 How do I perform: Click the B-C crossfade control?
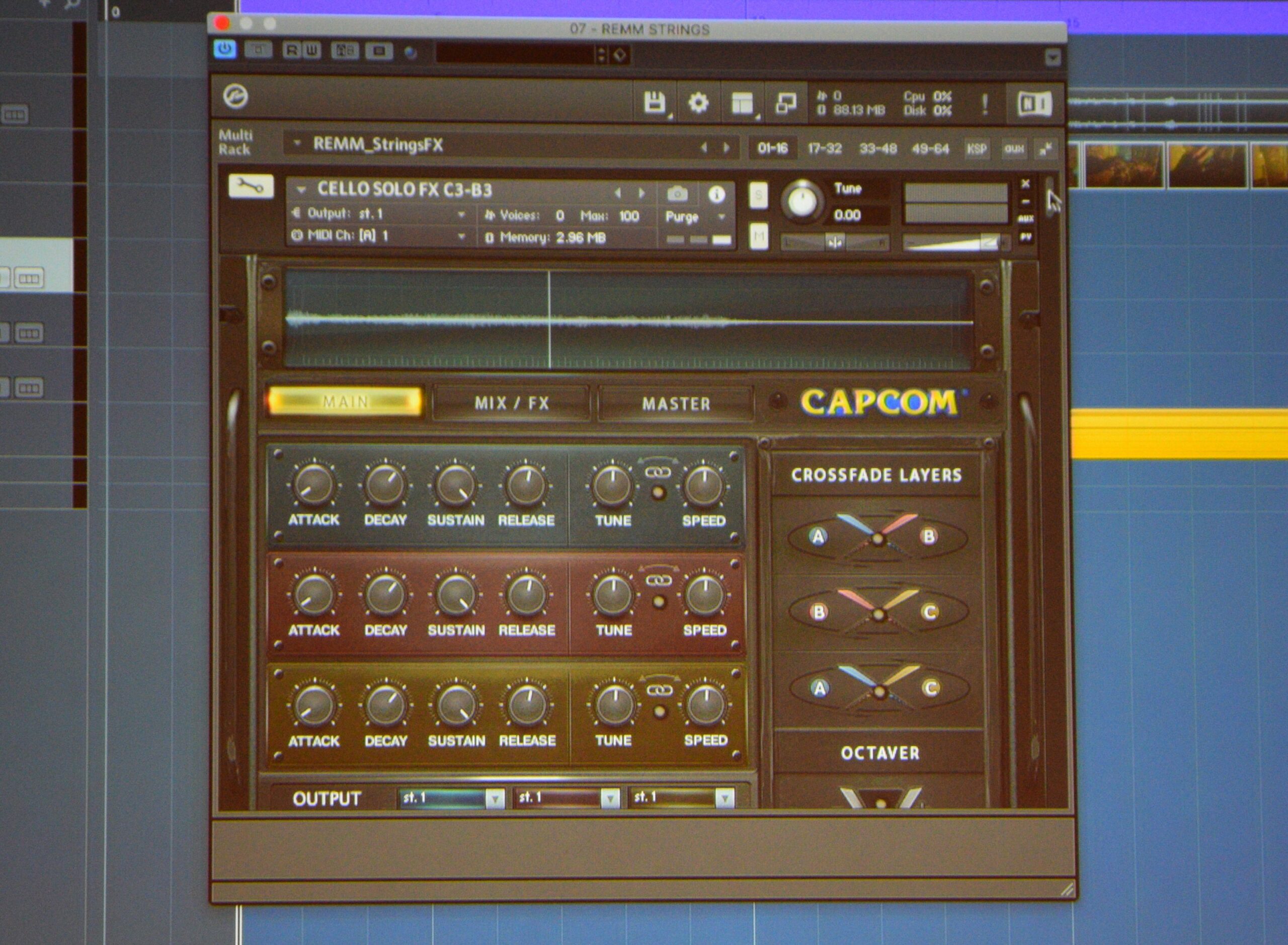878,613
